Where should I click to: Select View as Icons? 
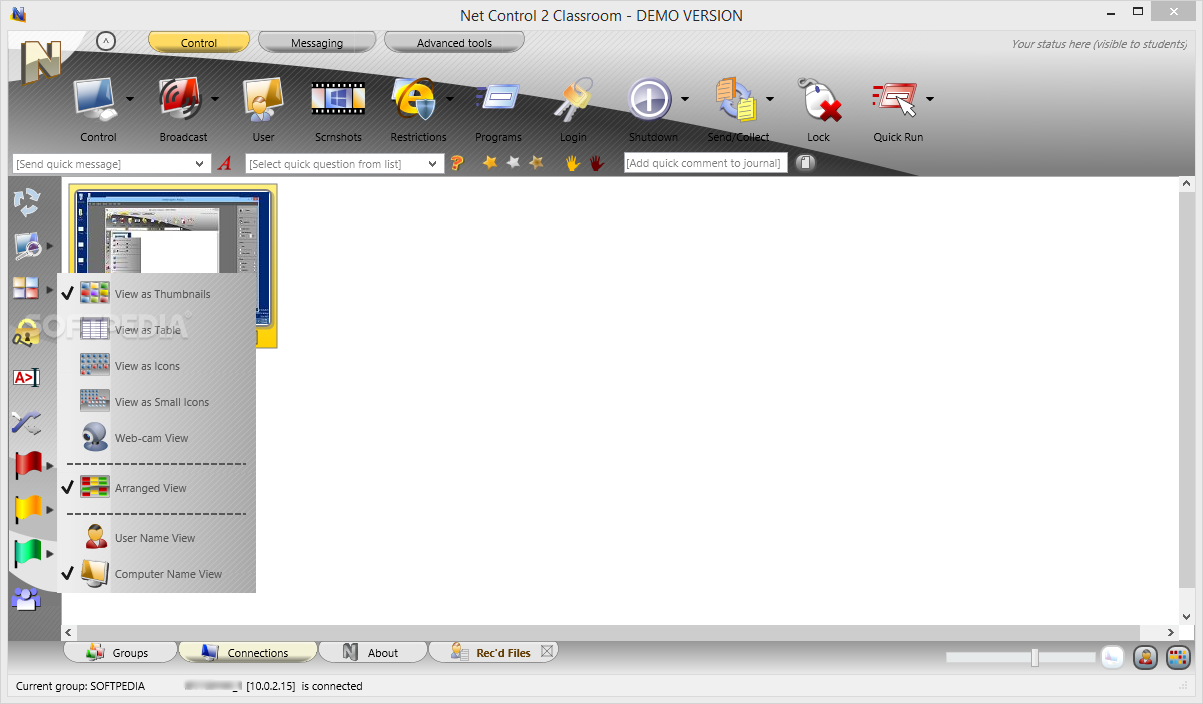coord(156,366)
